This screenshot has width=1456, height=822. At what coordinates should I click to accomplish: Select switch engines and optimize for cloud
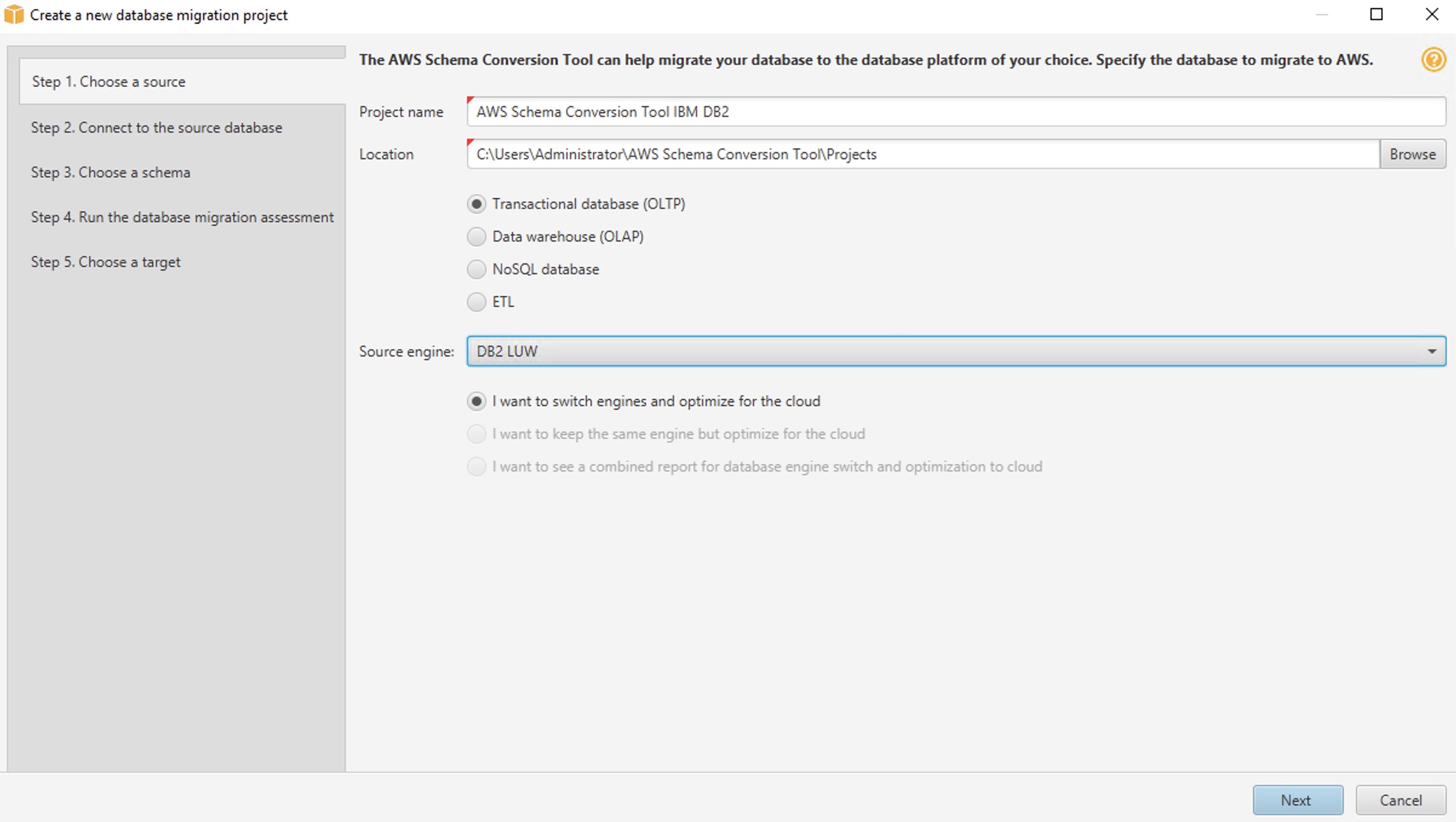[x=477, y=401]
